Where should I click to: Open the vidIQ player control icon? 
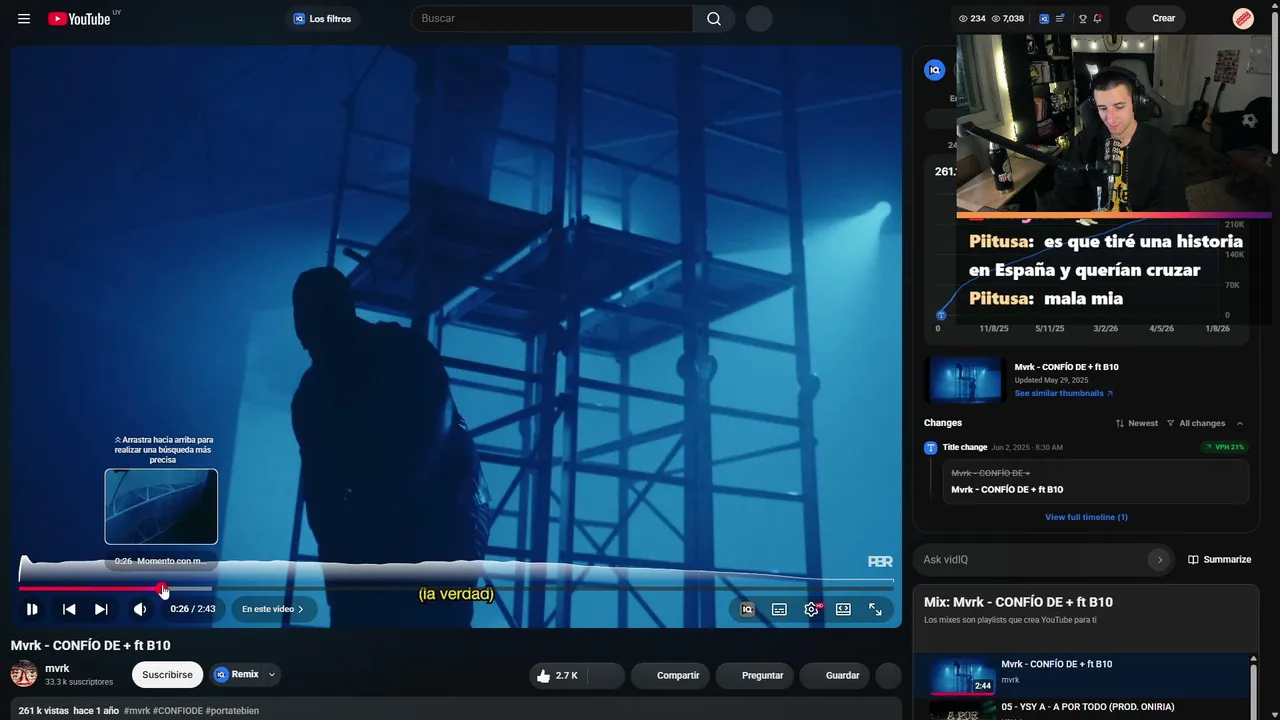pos(747,609)
